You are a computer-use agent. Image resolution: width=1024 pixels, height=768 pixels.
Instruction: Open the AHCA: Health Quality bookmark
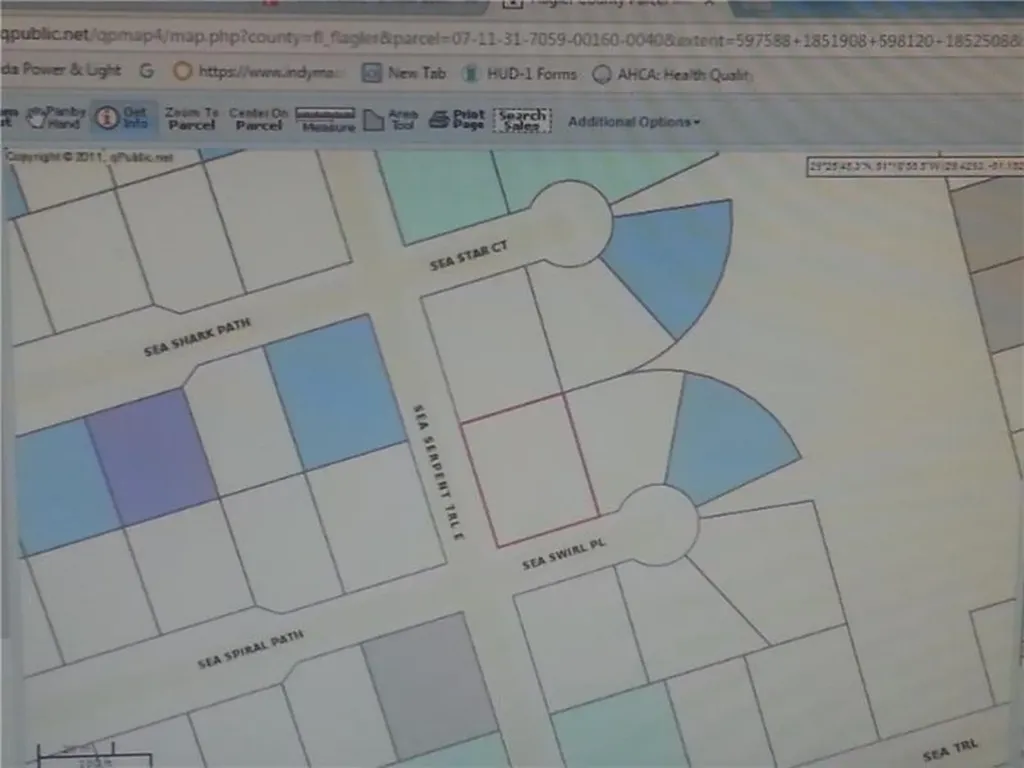[x=673, y=74]
